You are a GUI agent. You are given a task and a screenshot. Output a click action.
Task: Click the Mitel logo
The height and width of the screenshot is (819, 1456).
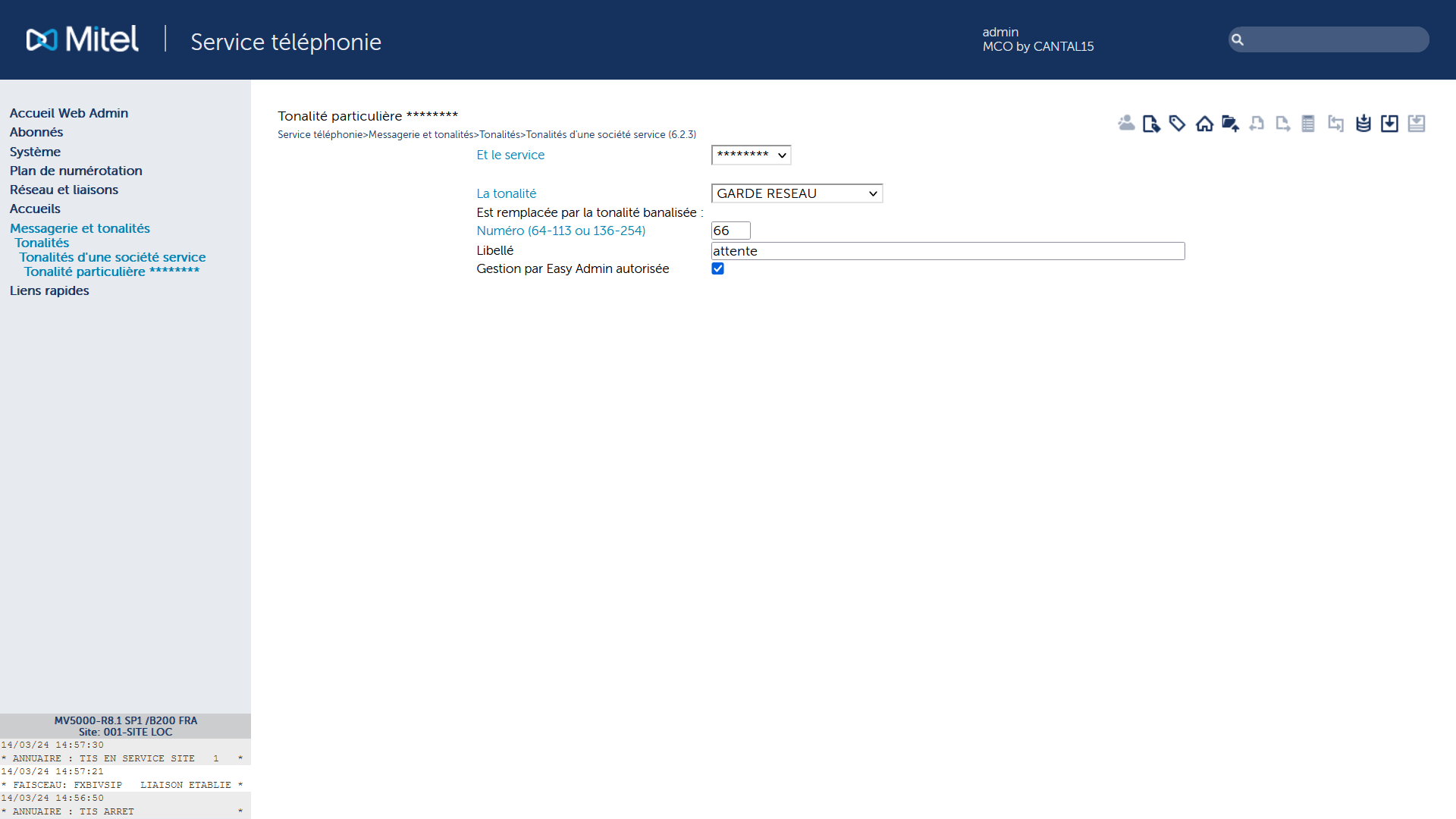point(83,39)
